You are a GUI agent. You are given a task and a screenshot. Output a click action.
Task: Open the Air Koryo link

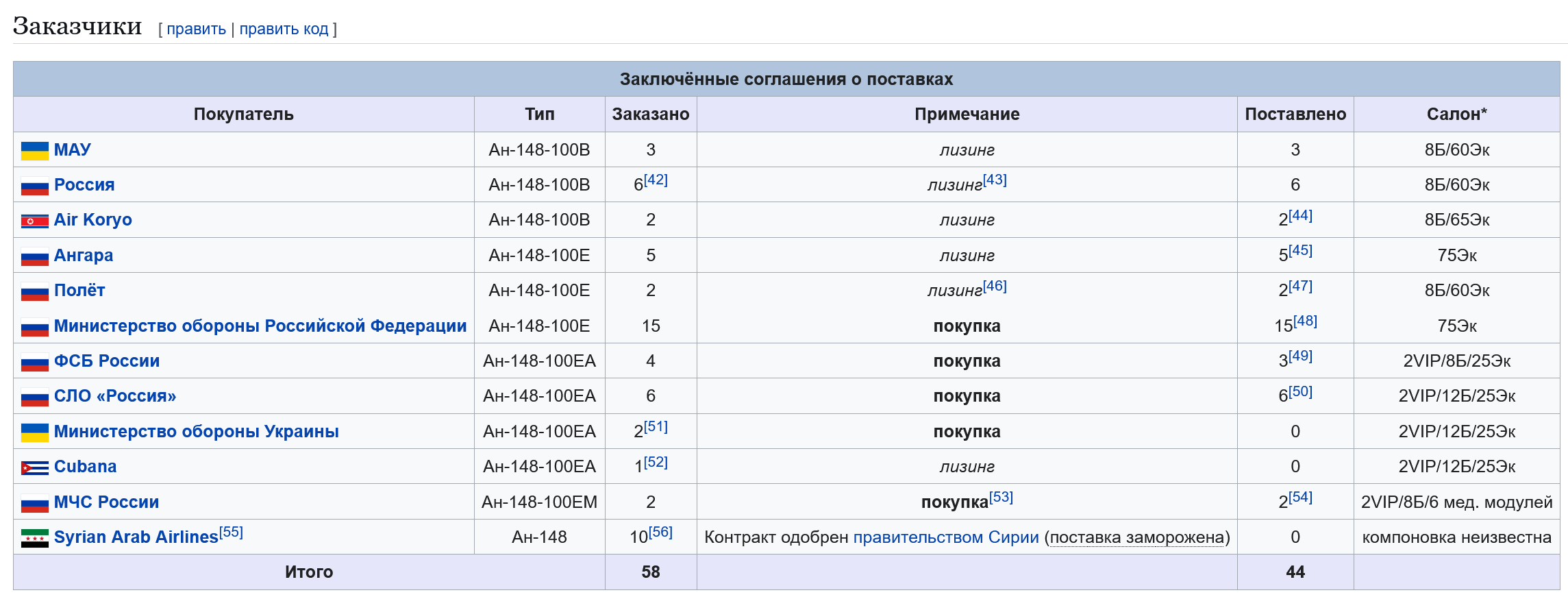point(93,219)
